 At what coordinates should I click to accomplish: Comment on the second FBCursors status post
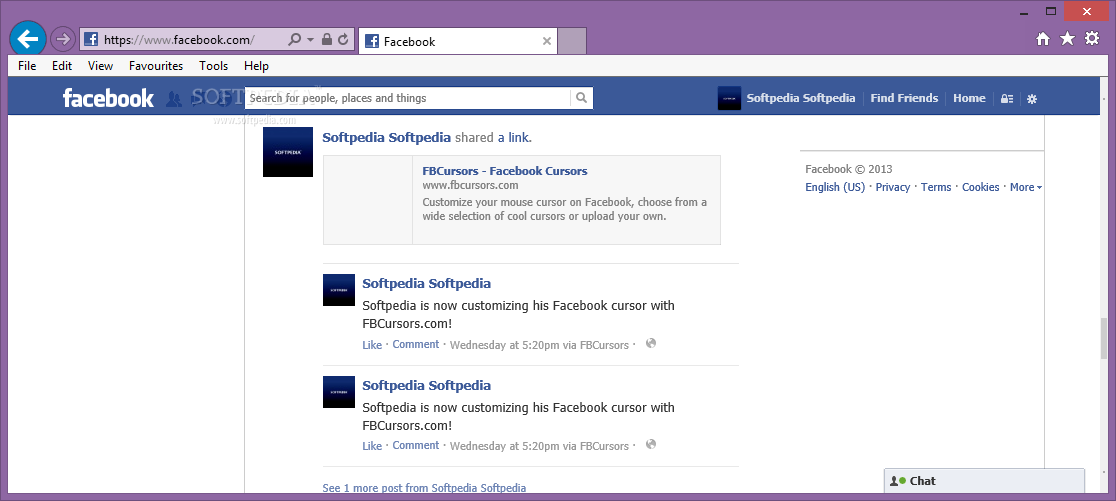click(x=416, y=445)
